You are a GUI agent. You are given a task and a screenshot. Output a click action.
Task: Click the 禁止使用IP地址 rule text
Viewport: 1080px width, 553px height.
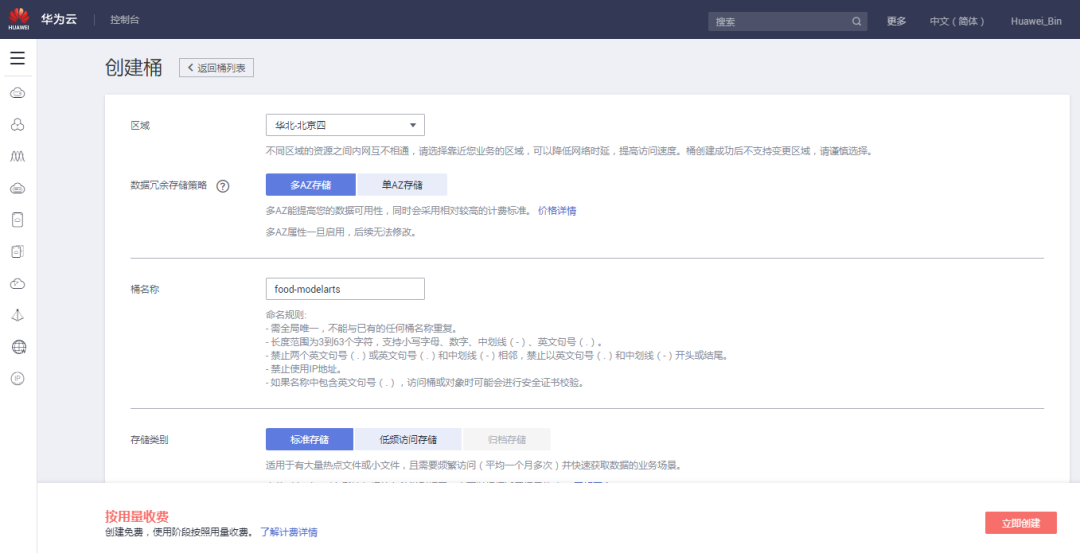pos(302,368)
